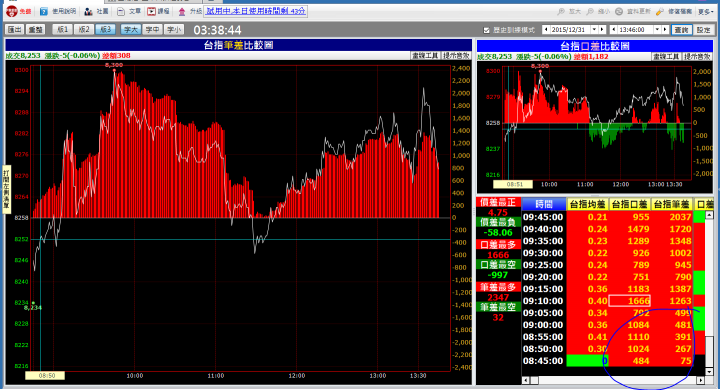Screen dimensions: 720x390
Task: Open the 文章 articles icon
Action: [x=121, y=11]
